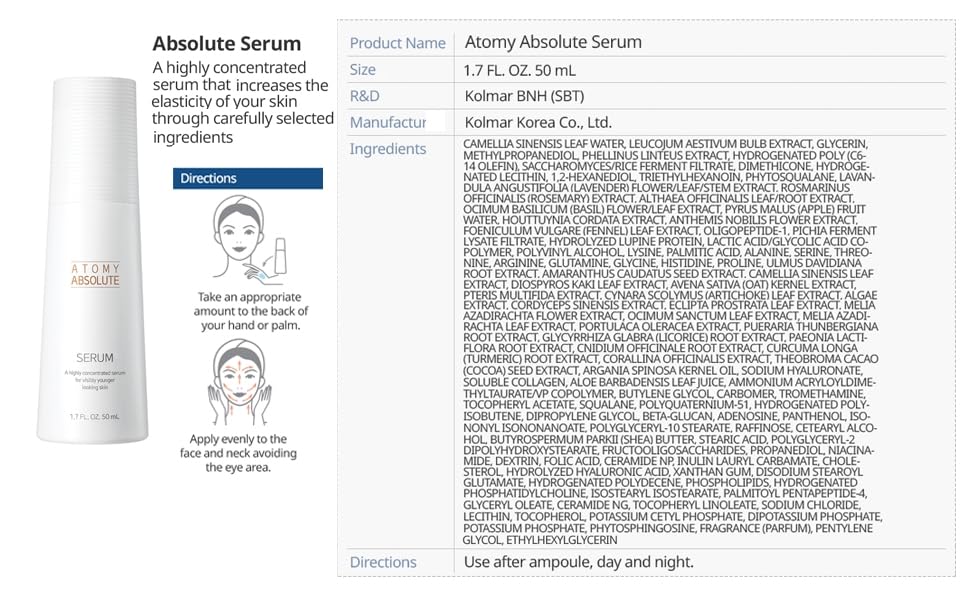Screen dimensions: 962x589
Task: Click the '1.7 FL. OZ. 50 mL' value
Action: [520, 71]
